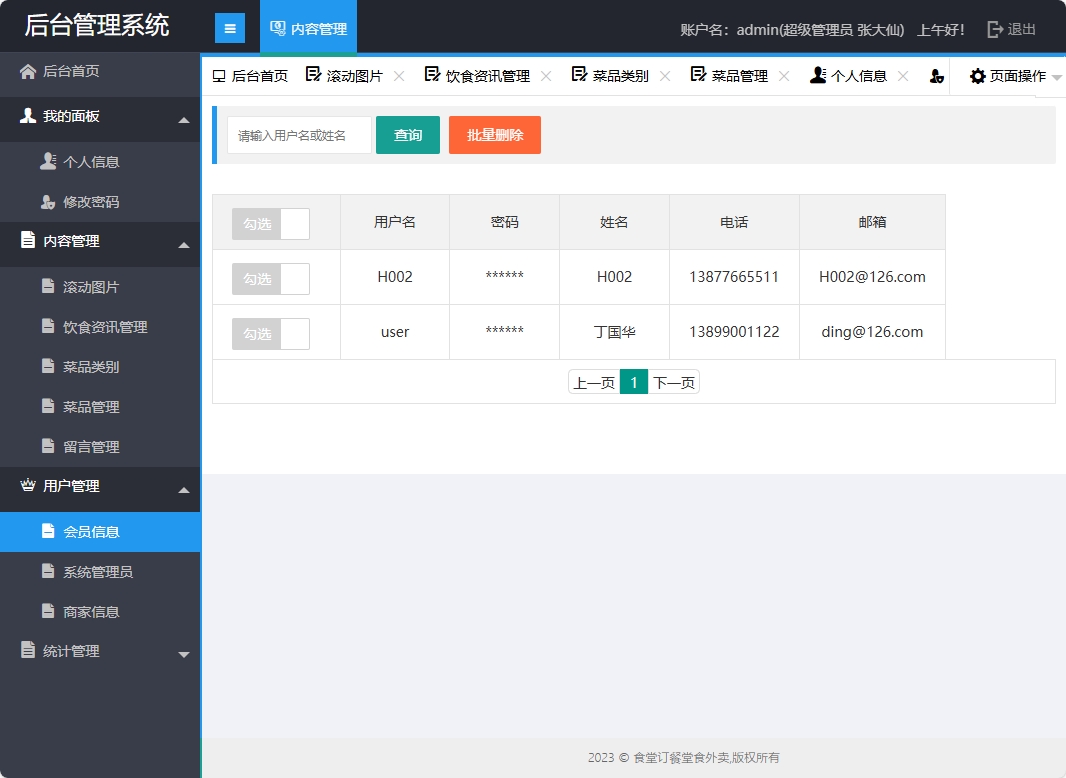Image resolution: width=1066 pixels, height=778 pixels.
Task: Click the hamburger sidebar toggle icon
Action: [x=231, y=27]
